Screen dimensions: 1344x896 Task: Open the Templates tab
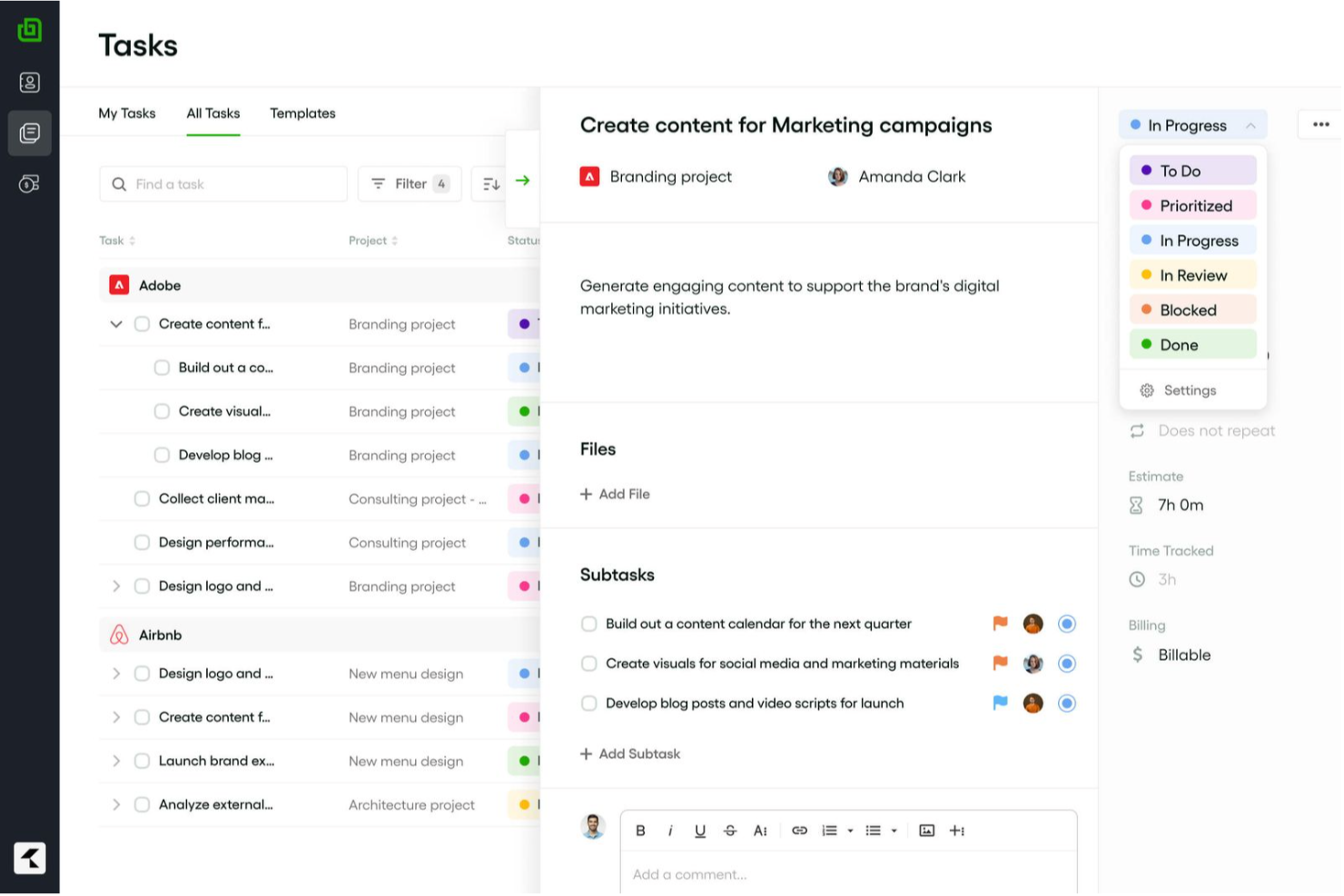302,113
